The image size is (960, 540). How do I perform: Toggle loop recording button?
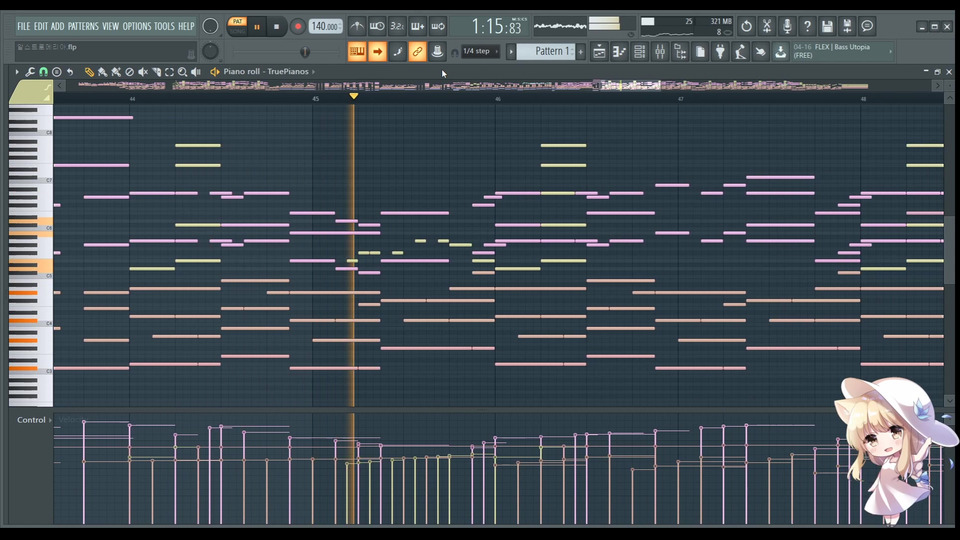[438, 26]
